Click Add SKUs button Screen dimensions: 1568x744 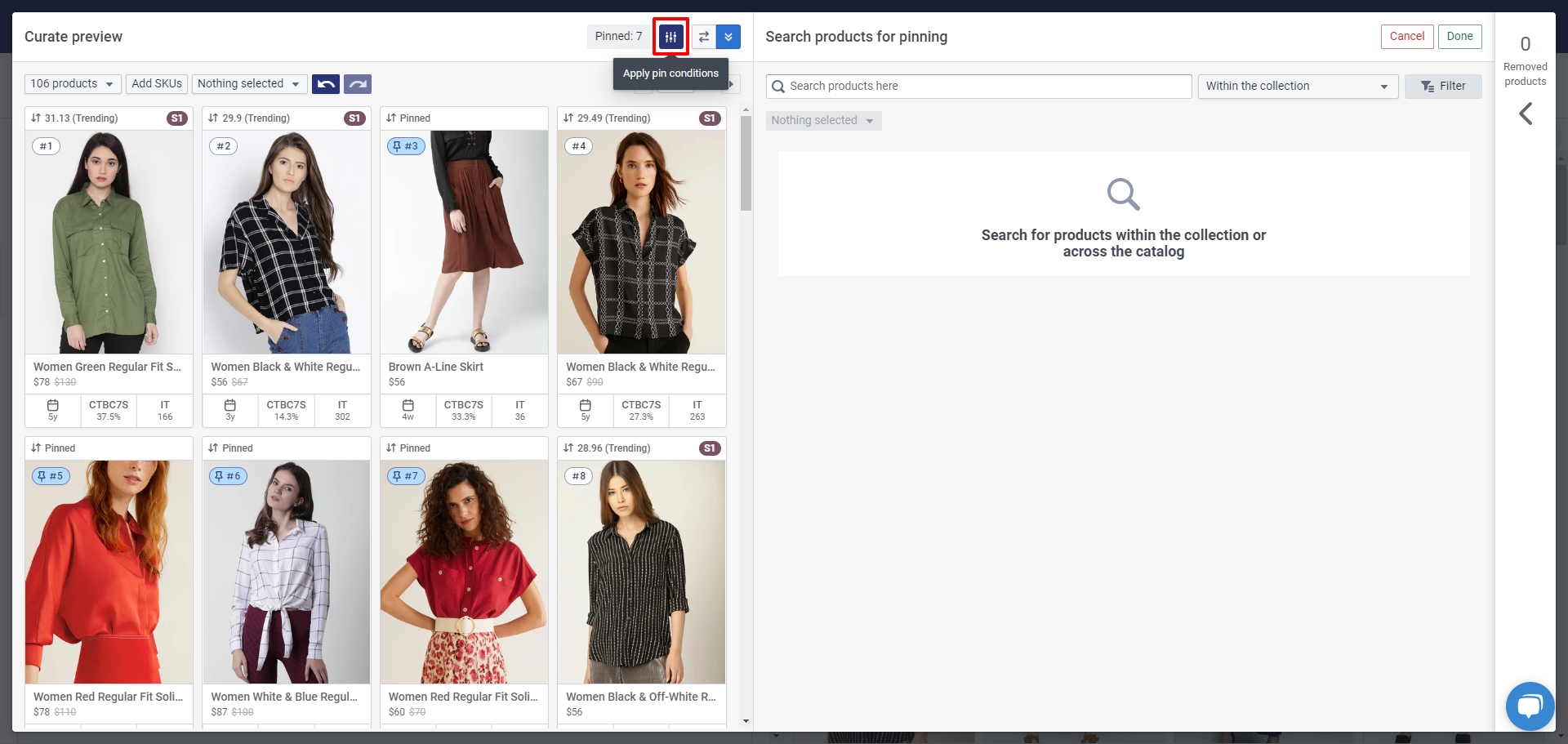coord(157,84)
